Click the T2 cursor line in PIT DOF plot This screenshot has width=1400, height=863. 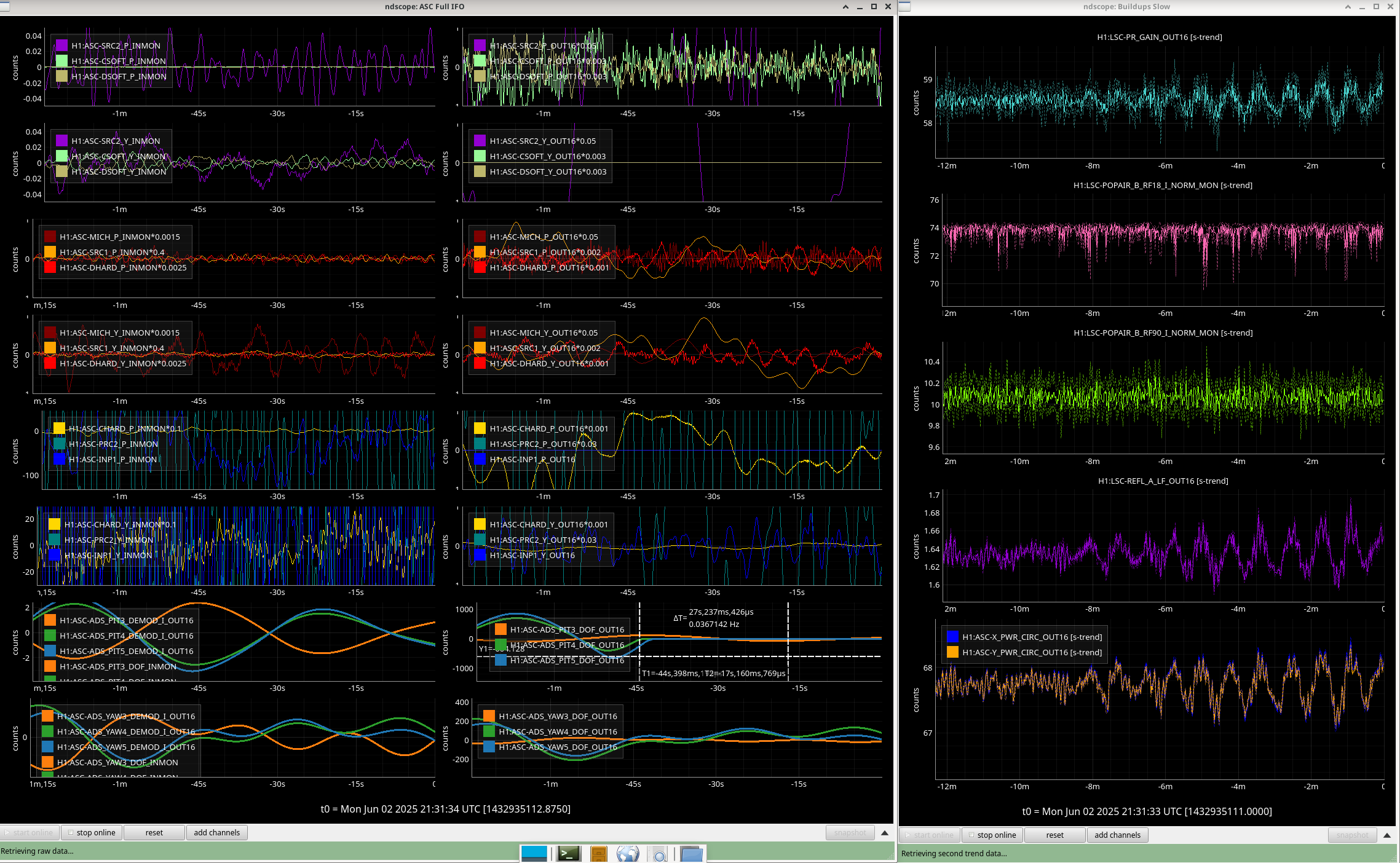click(x=788, y=641)
